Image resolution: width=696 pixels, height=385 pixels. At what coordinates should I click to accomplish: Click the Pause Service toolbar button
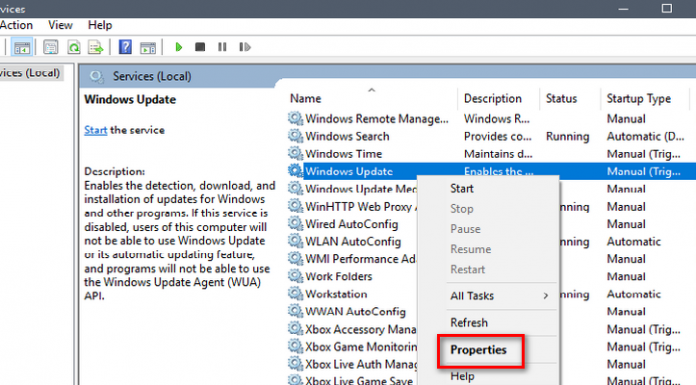click(222, 47)
